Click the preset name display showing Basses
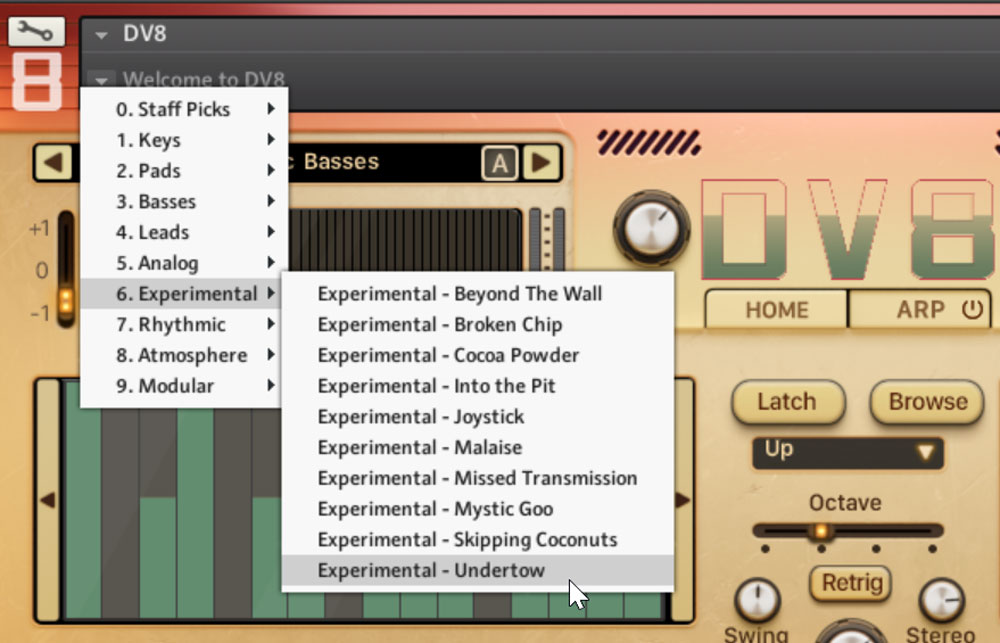Viewport: 1000px width, 643px height. [385, 162]
